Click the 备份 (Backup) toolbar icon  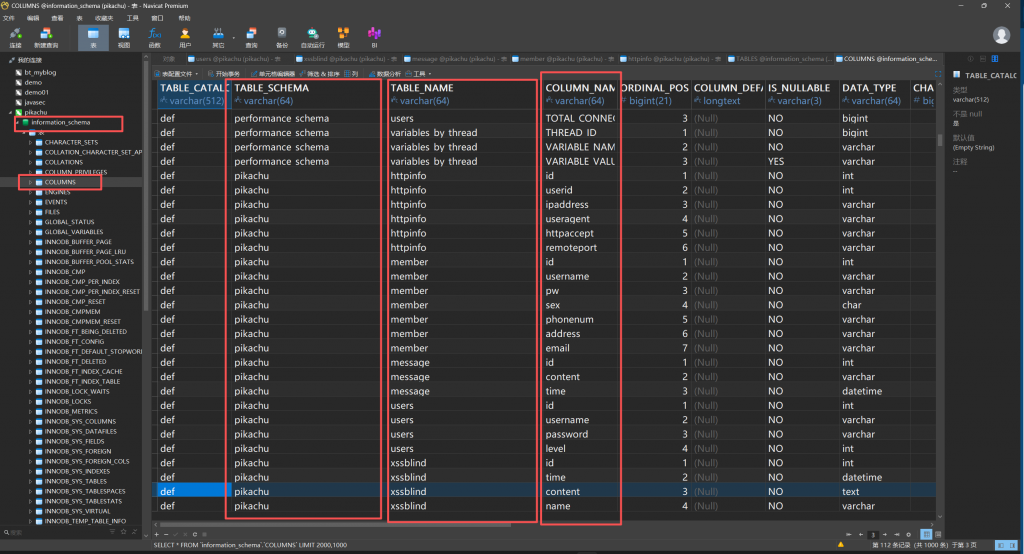point(281,36)
